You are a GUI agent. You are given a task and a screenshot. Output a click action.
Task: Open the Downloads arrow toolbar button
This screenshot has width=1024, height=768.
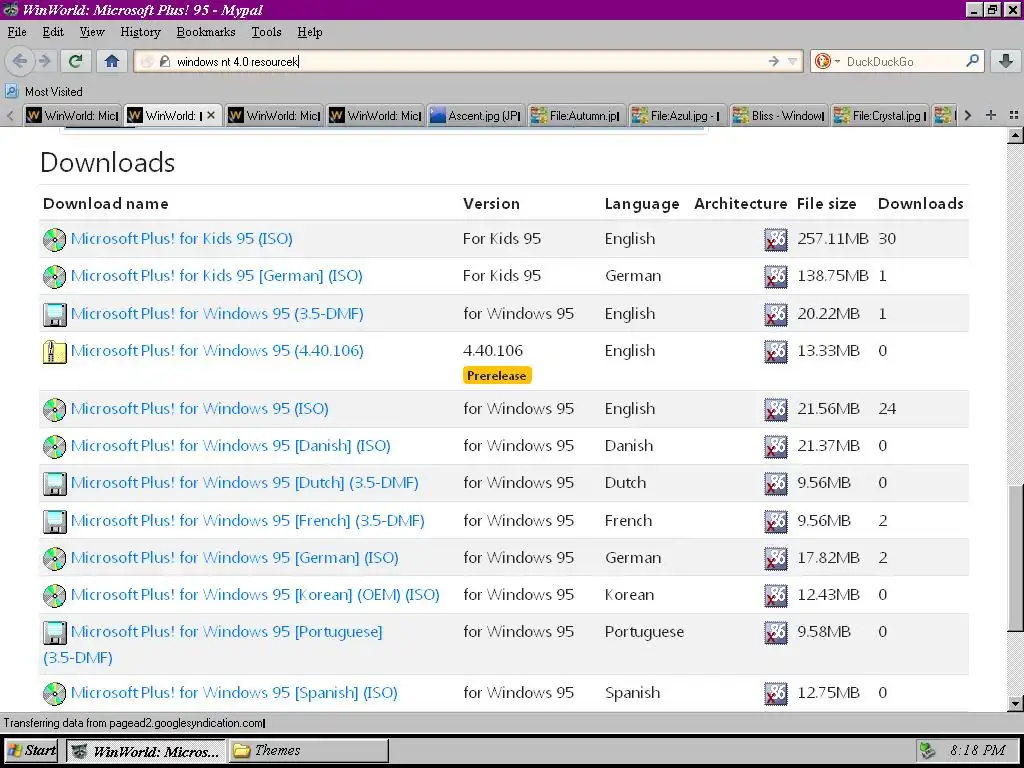point(1006,61)
